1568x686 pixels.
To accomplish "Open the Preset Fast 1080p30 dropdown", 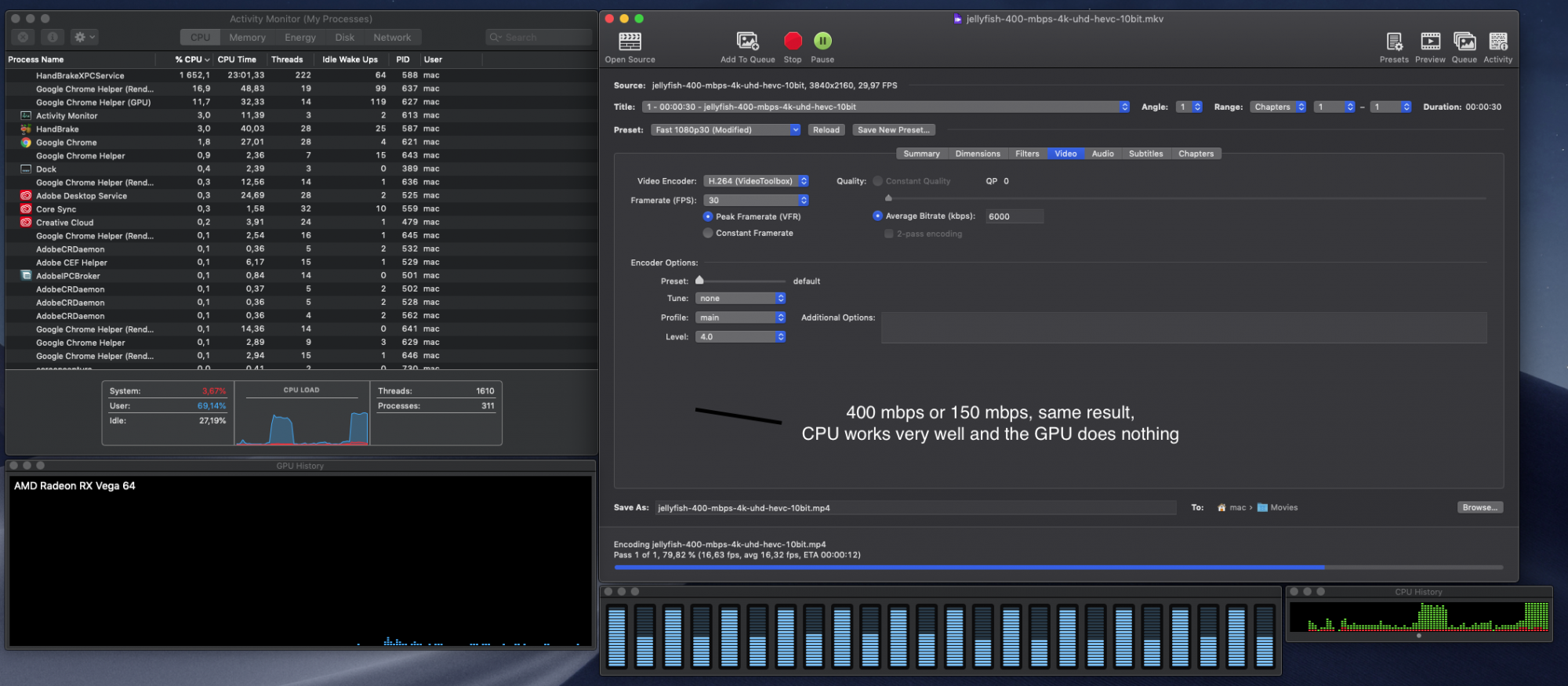I will [x=725, y=130].
